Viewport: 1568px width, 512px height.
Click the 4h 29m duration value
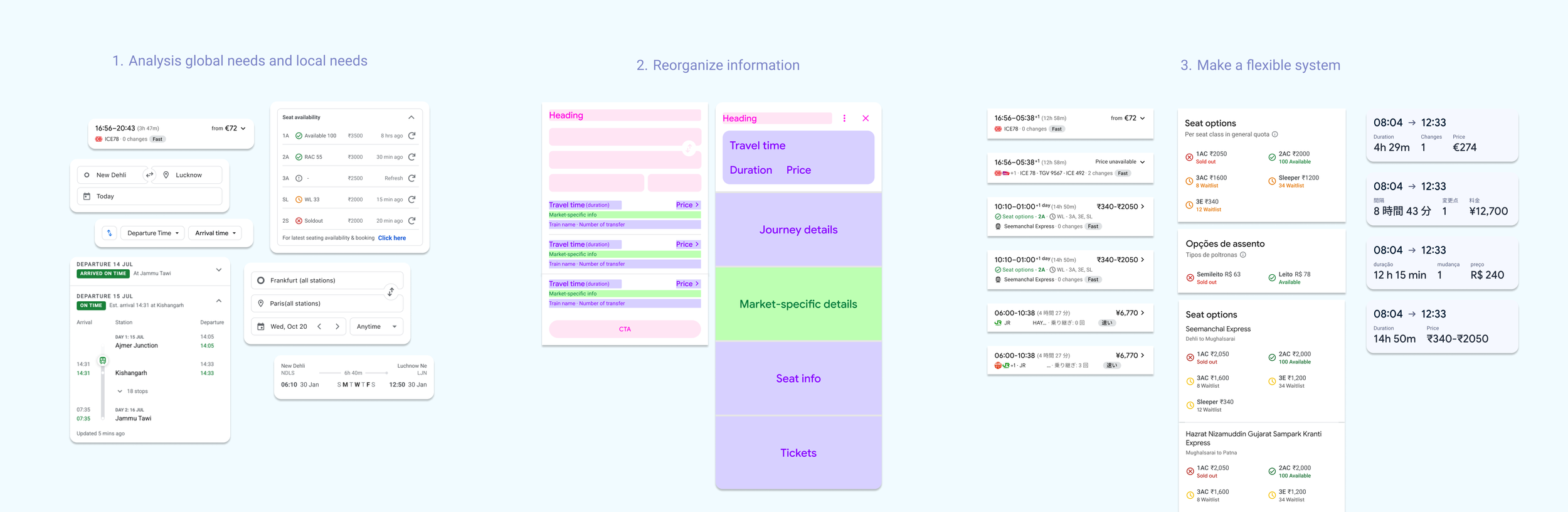(1392, 147)
